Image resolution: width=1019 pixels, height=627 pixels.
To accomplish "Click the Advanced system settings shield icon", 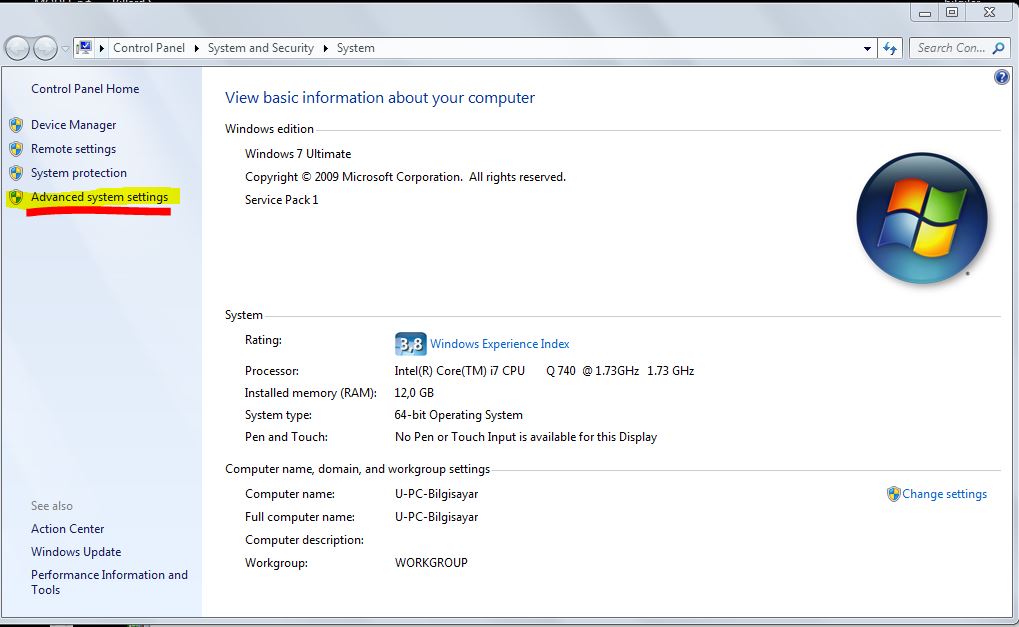I will point(16,197).
